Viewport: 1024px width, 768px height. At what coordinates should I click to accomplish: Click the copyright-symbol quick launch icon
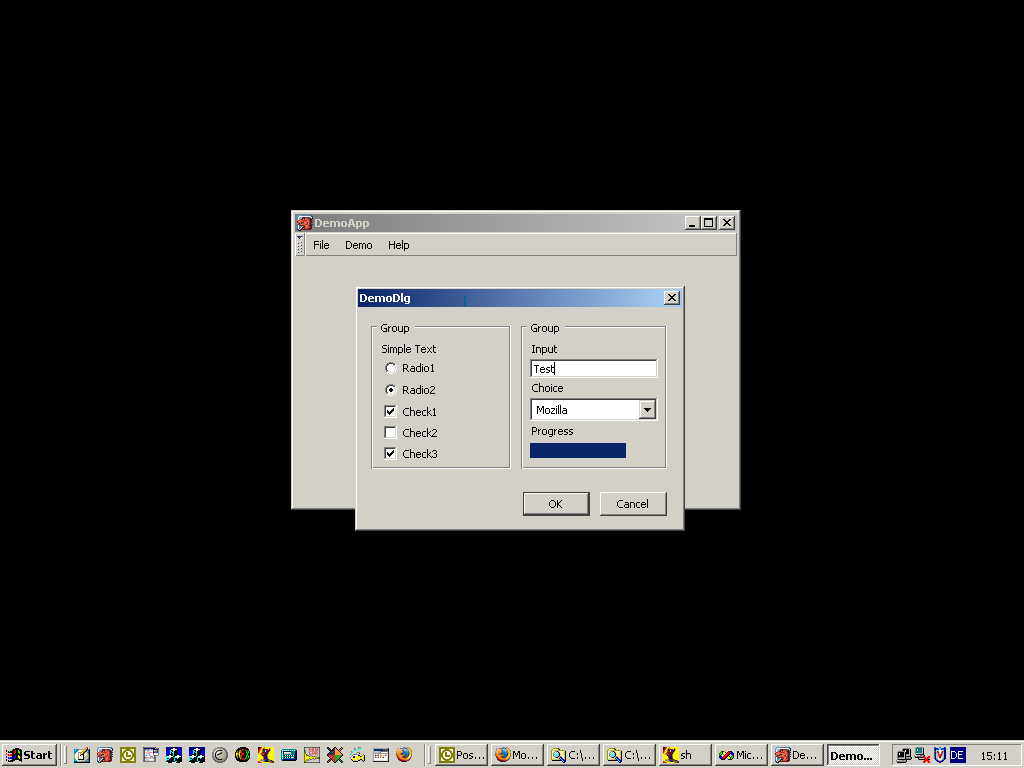[220, 755]
